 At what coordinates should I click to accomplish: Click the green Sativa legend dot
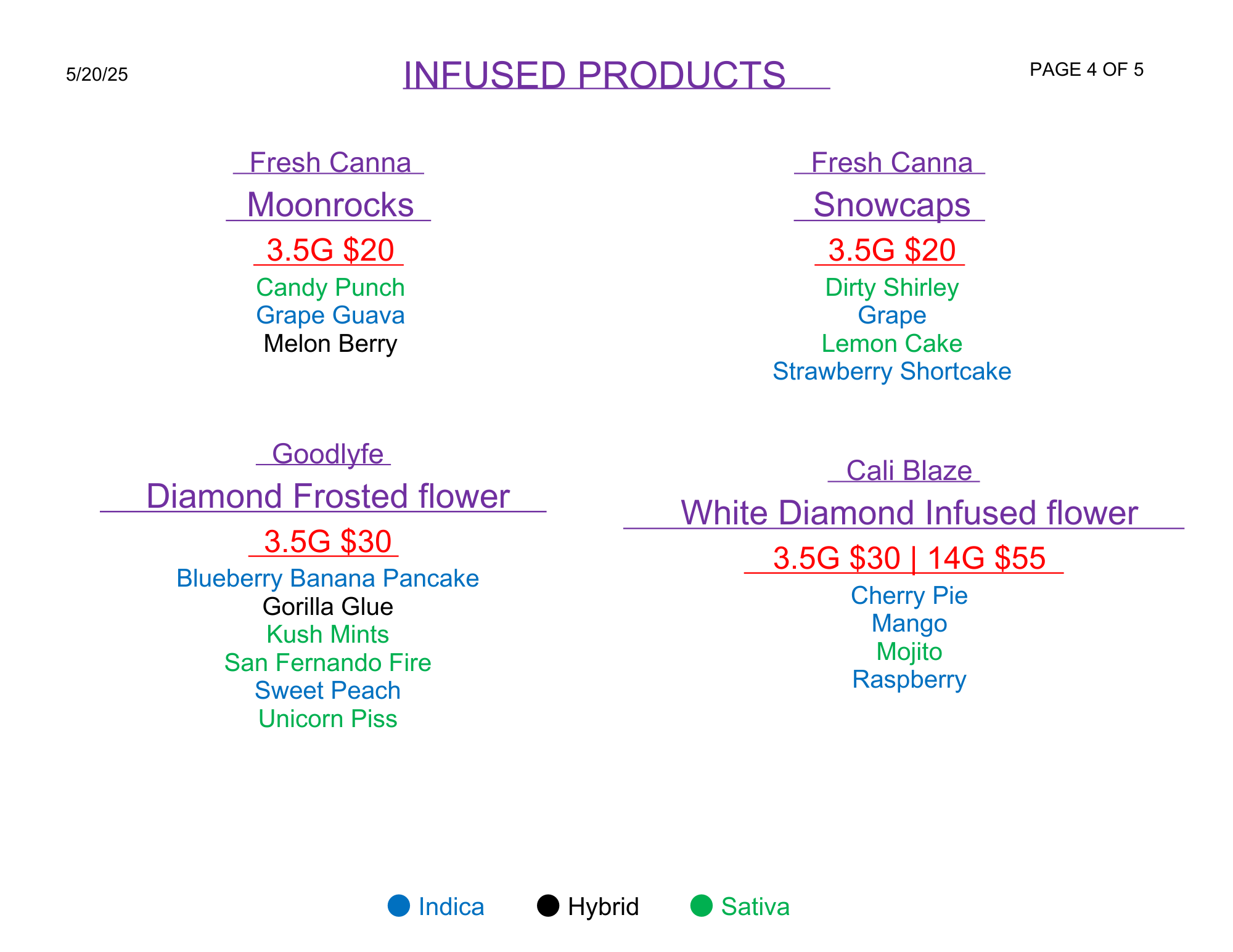[x=702, y=906]
